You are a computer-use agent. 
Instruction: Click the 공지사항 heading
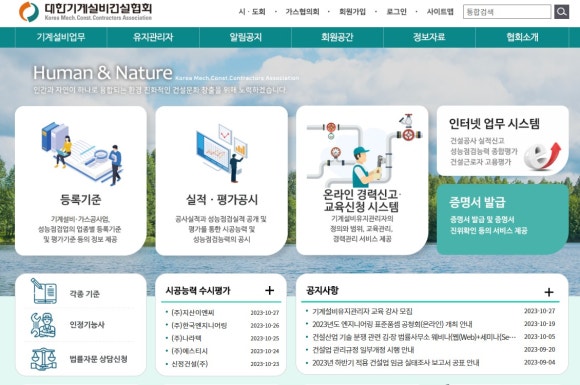click(322, 290)
